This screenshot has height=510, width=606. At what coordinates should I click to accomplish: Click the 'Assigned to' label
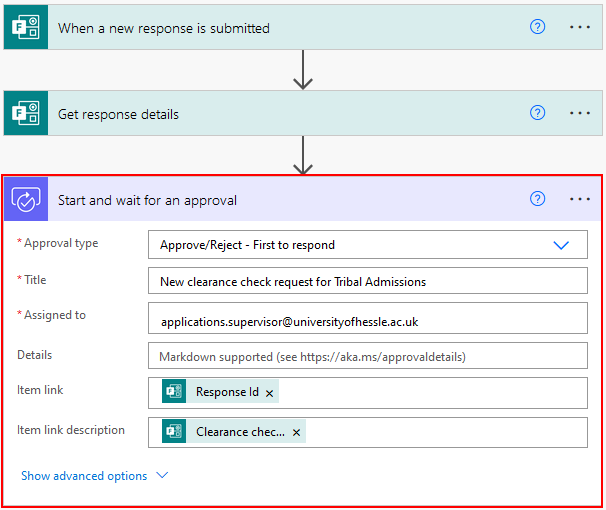point(55,315)
